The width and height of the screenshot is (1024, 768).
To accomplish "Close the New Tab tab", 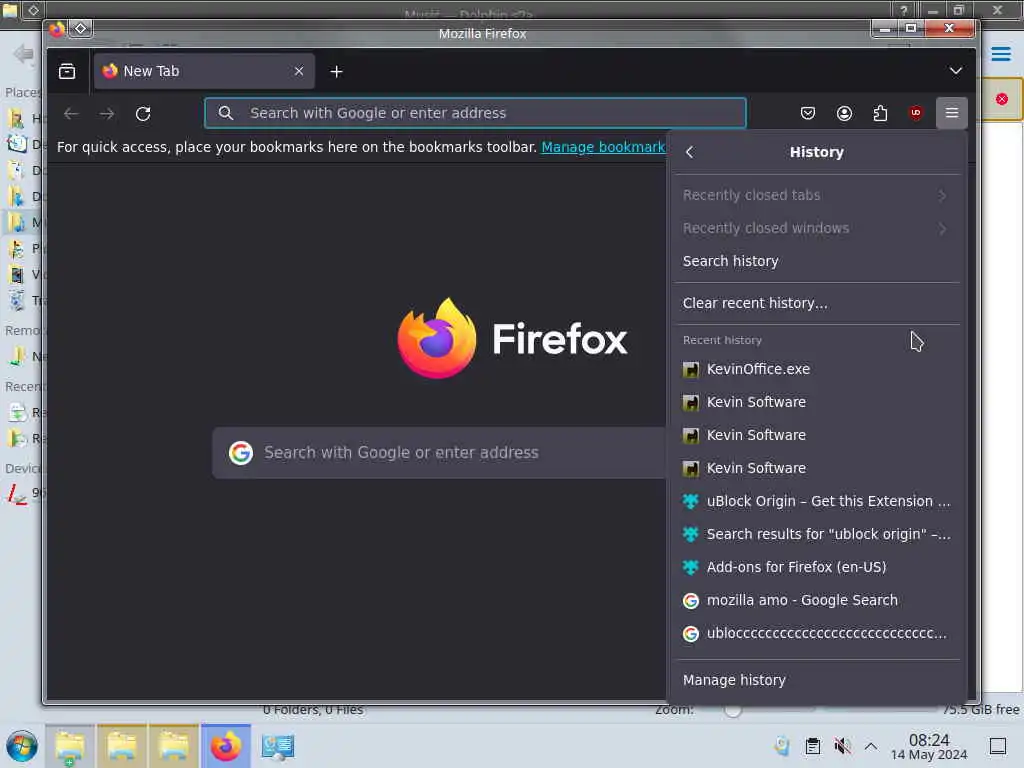I will coord(298,71).
